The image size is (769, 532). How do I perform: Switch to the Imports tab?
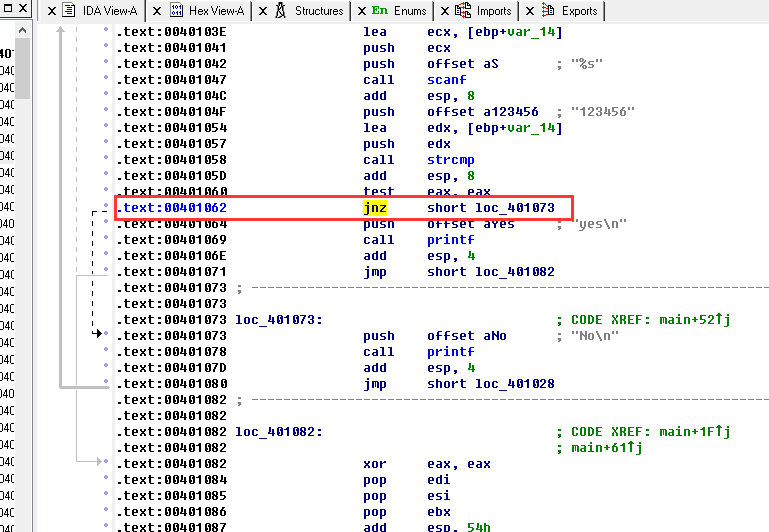click(484, 11)
